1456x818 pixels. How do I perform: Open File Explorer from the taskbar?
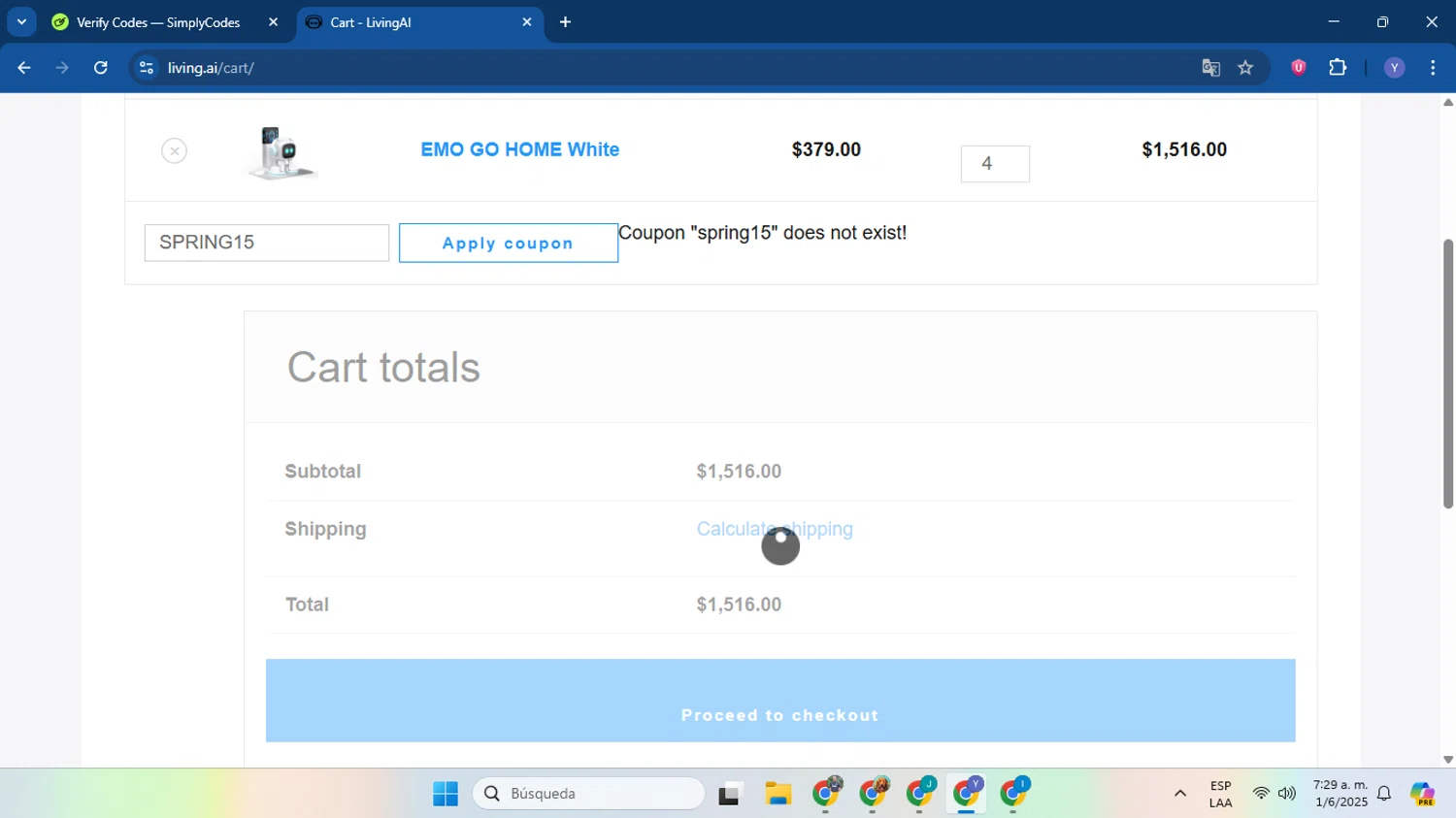(778, 794)
